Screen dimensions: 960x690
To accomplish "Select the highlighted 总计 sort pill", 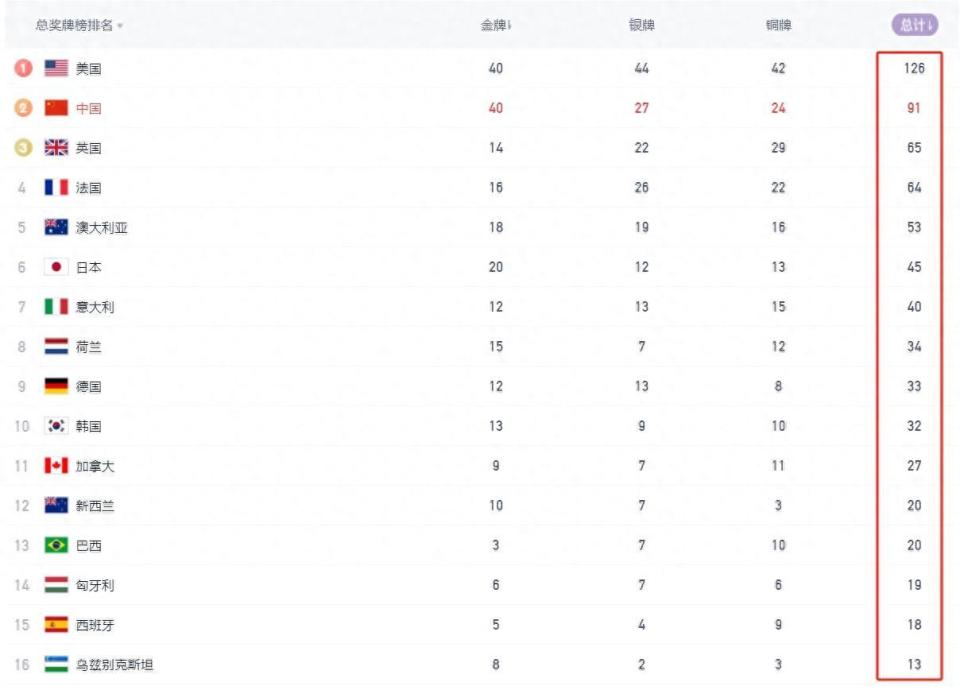I will point(915,25).
